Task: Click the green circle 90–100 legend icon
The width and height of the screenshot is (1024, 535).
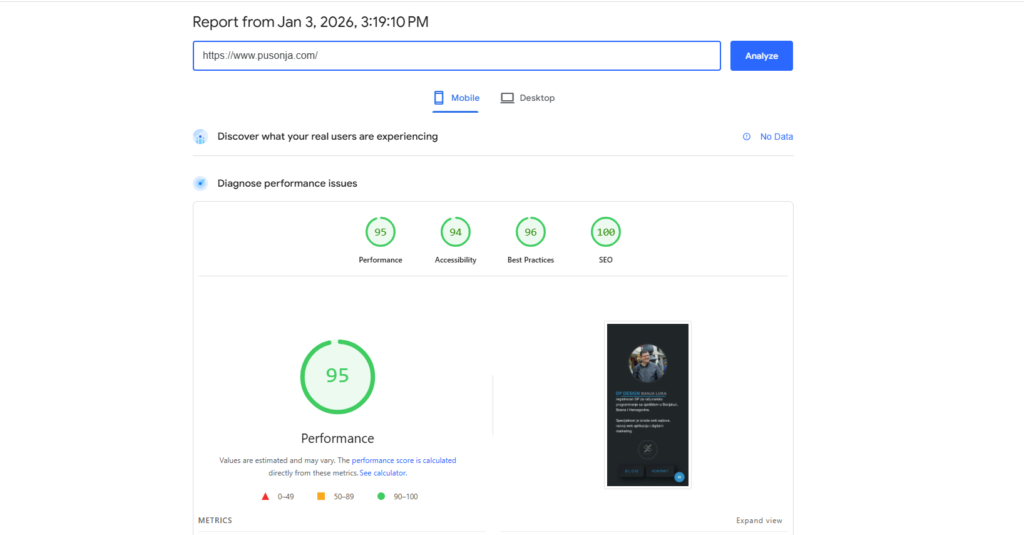Action: click(x=381, y=496)
